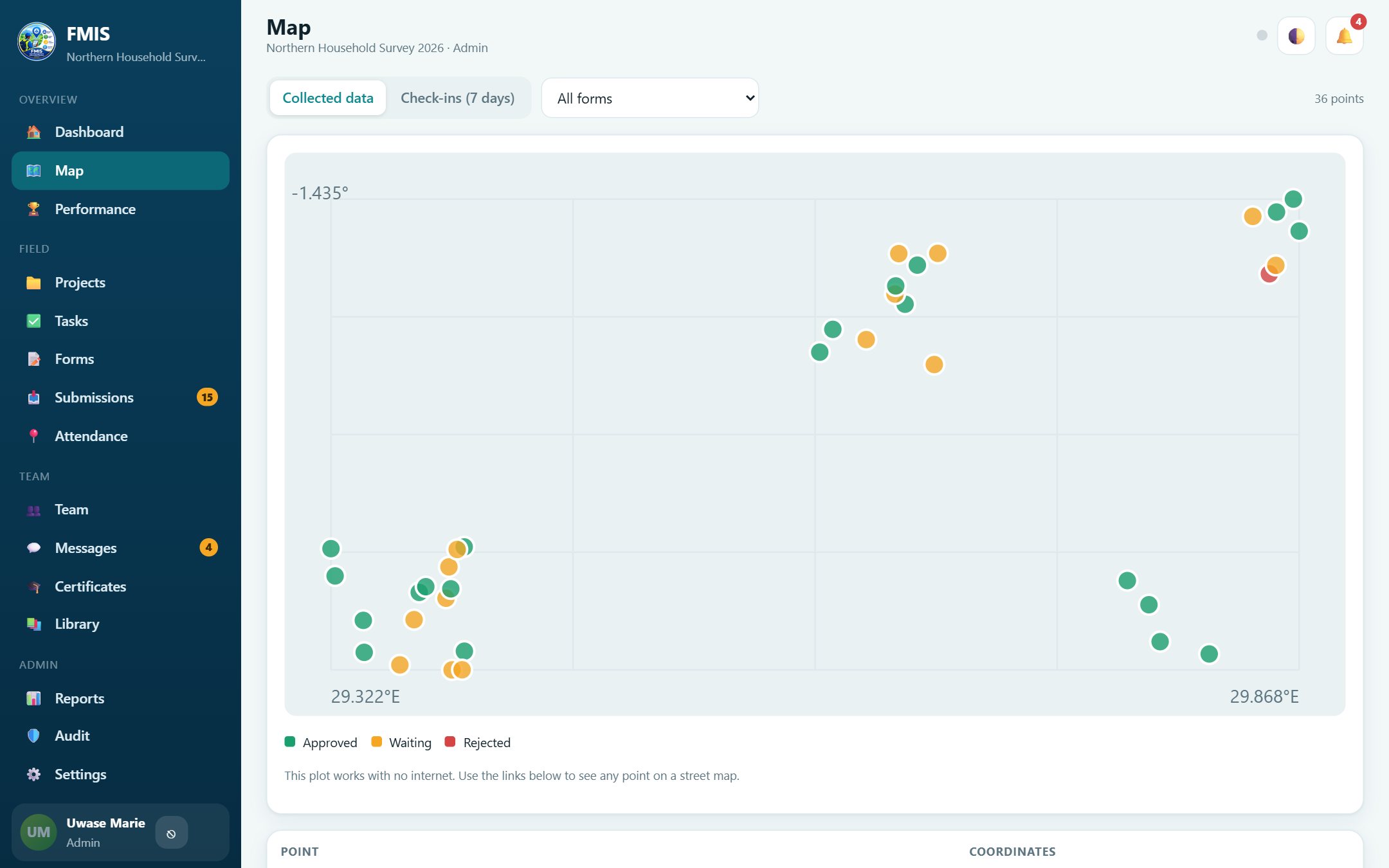Expand the All forms dropdown
This screenshot has width=1389, height=868.
[650, 98]
